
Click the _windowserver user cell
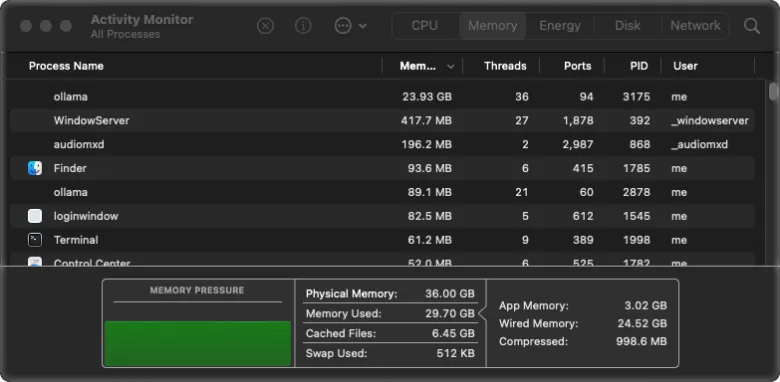[710, 120]
